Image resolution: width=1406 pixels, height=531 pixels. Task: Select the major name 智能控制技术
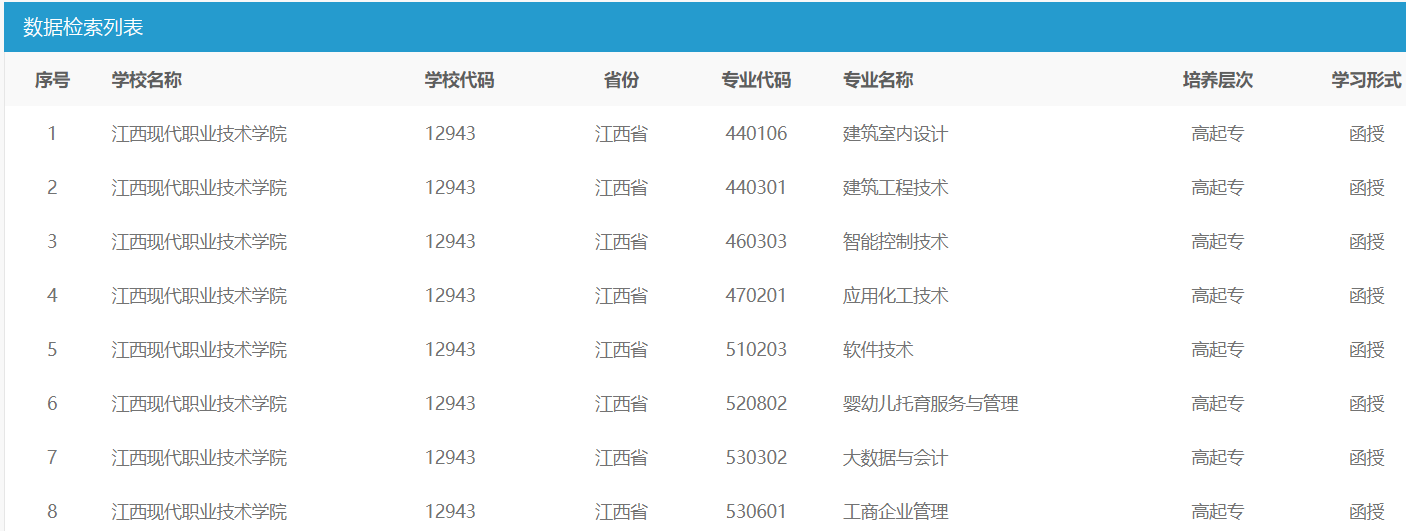pyautogui.click(x=895, y=241)
